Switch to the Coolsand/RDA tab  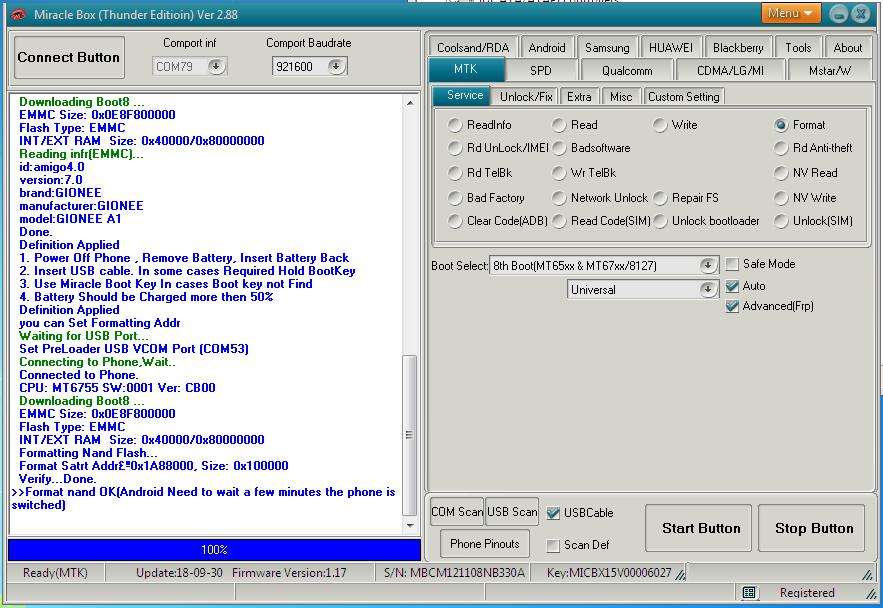point(473,48)
